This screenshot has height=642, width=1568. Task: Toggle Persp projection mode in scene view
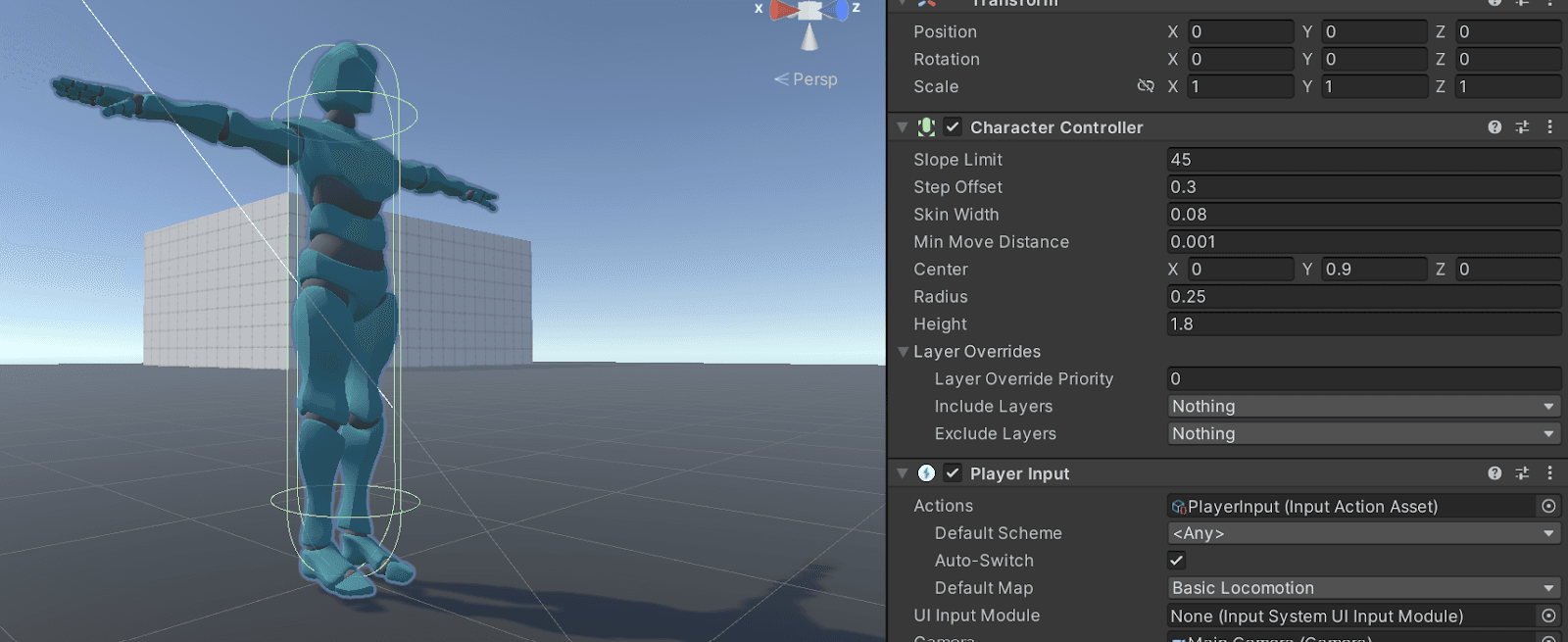pos(807,79)
